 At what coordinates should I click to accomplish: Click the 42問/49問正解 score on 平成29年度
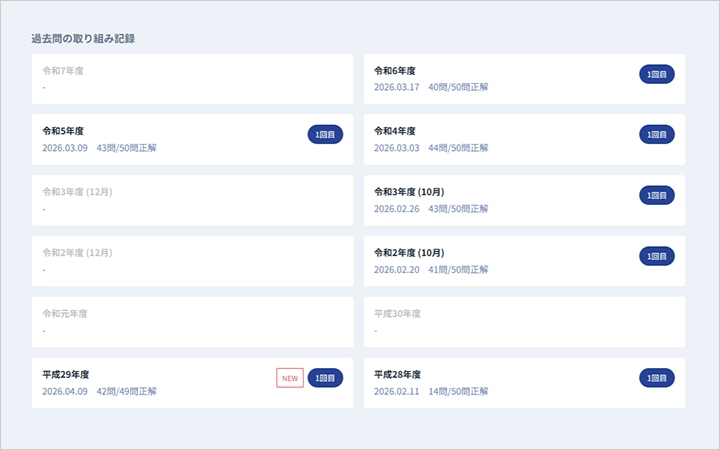[x=126, y=391]
